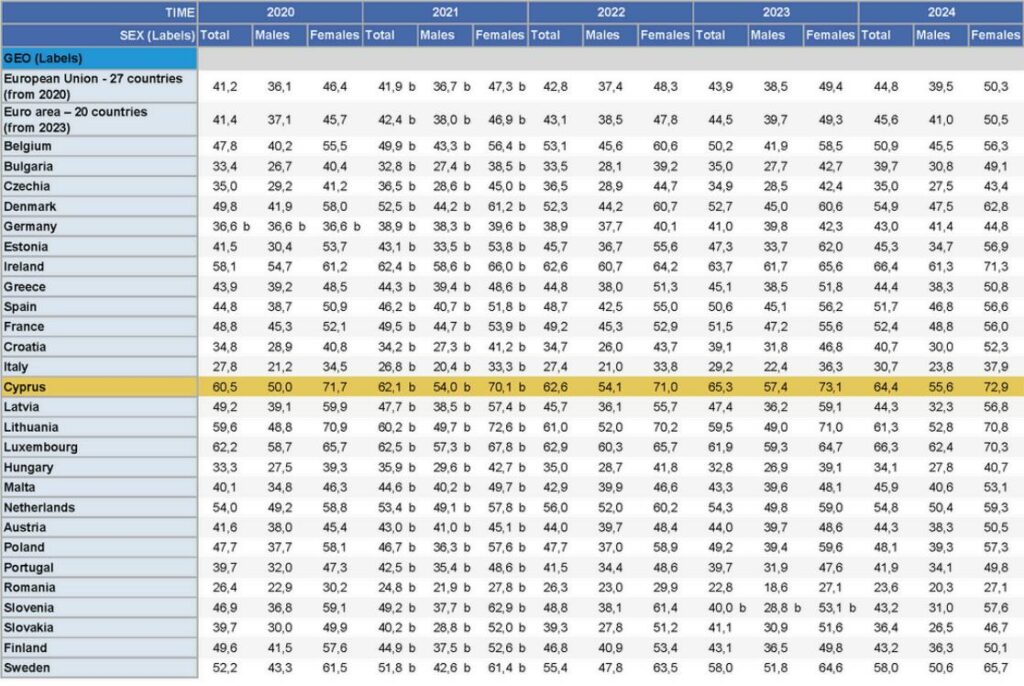
Task: Click the Total subheader under 2022
Action: tap(555, 35)
